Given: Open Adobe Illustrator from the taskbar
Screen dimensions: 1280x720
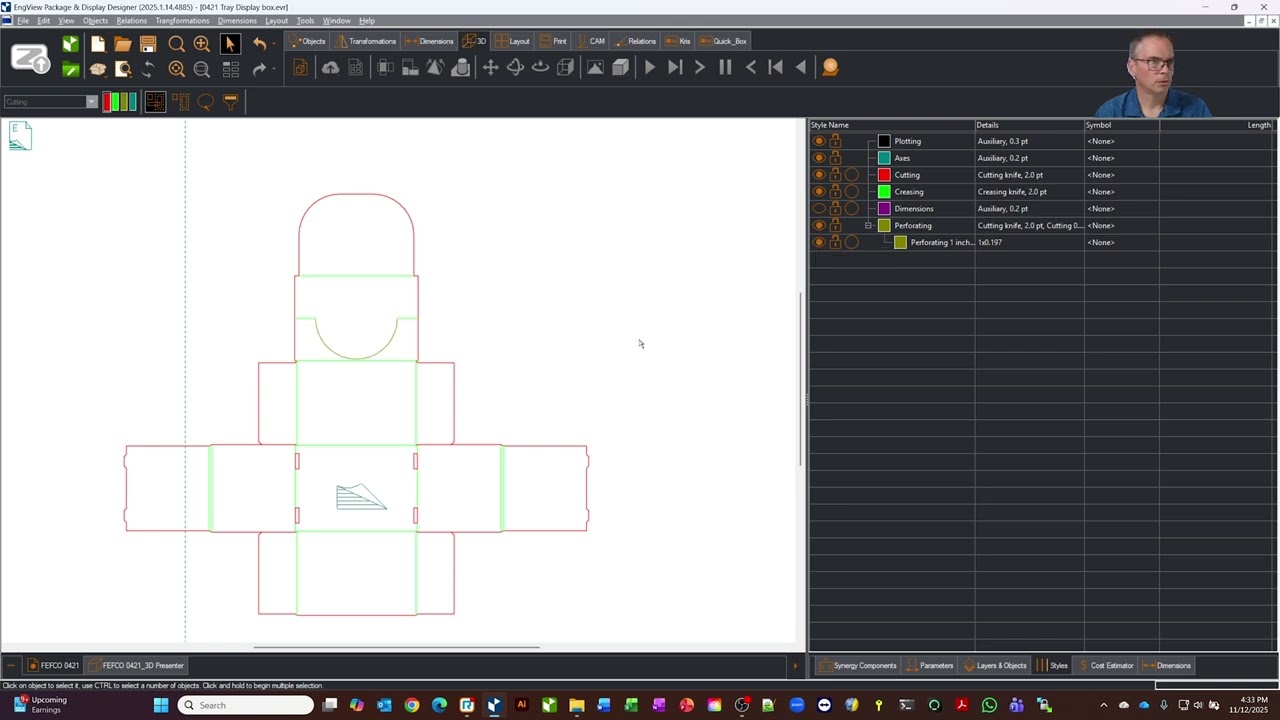Looking at the screenshot, I should pos(521,705).
